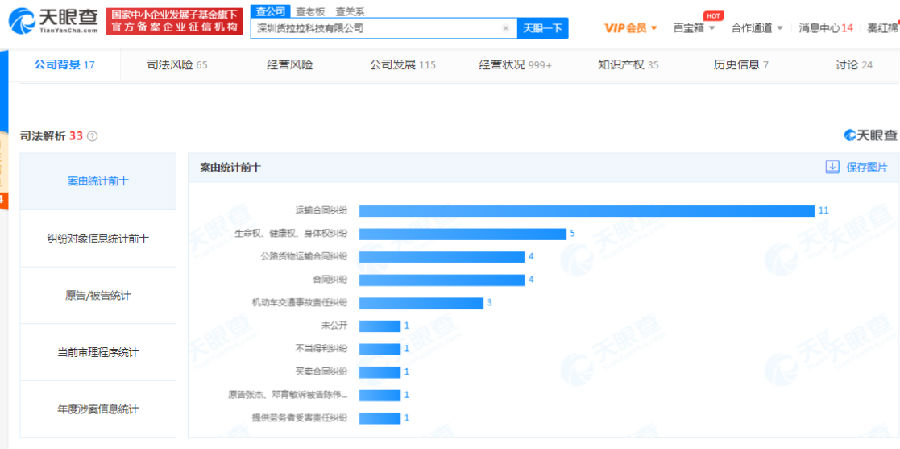This screenshot has width=900, height=449.
Task: Click the 运输合同纠纷 bar with value 11
Action: coord(587,211)
